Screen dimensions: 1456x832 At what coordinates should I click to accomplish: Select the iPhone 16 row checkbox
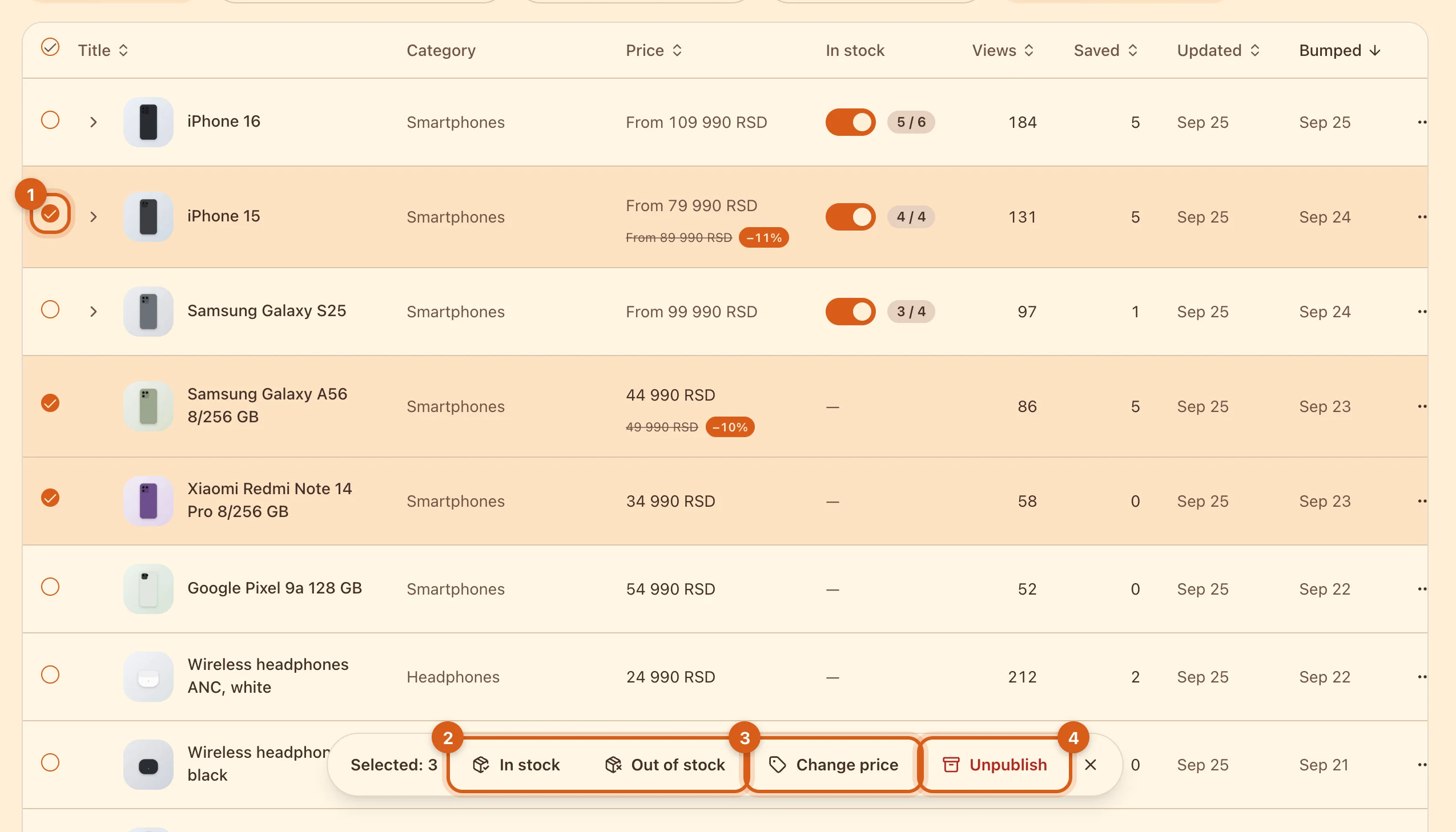pyautogui.click(x=50, y=120)
